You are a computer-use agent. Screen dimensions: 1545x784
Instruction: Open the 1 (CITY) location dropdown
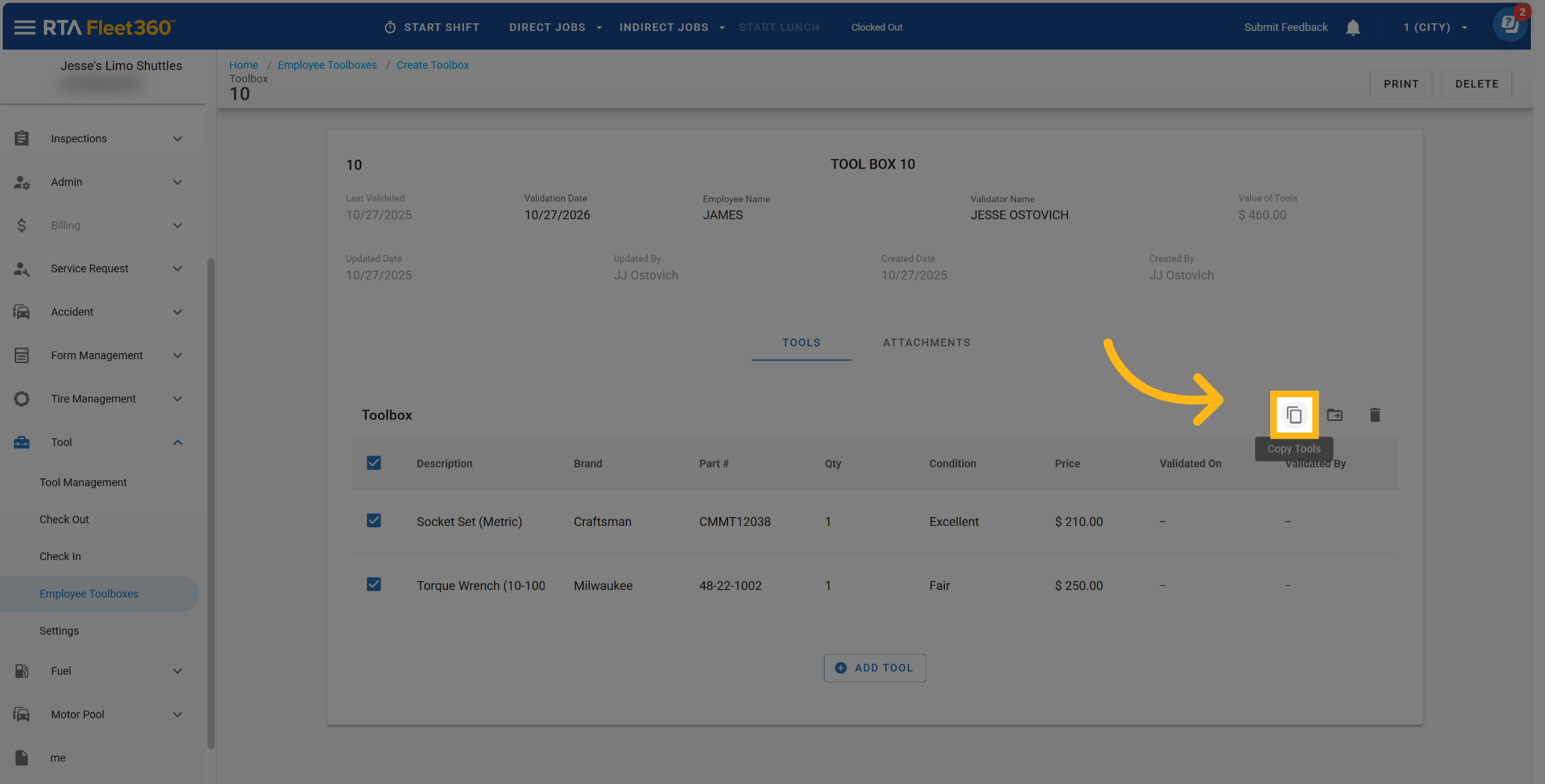(1435, 27)
